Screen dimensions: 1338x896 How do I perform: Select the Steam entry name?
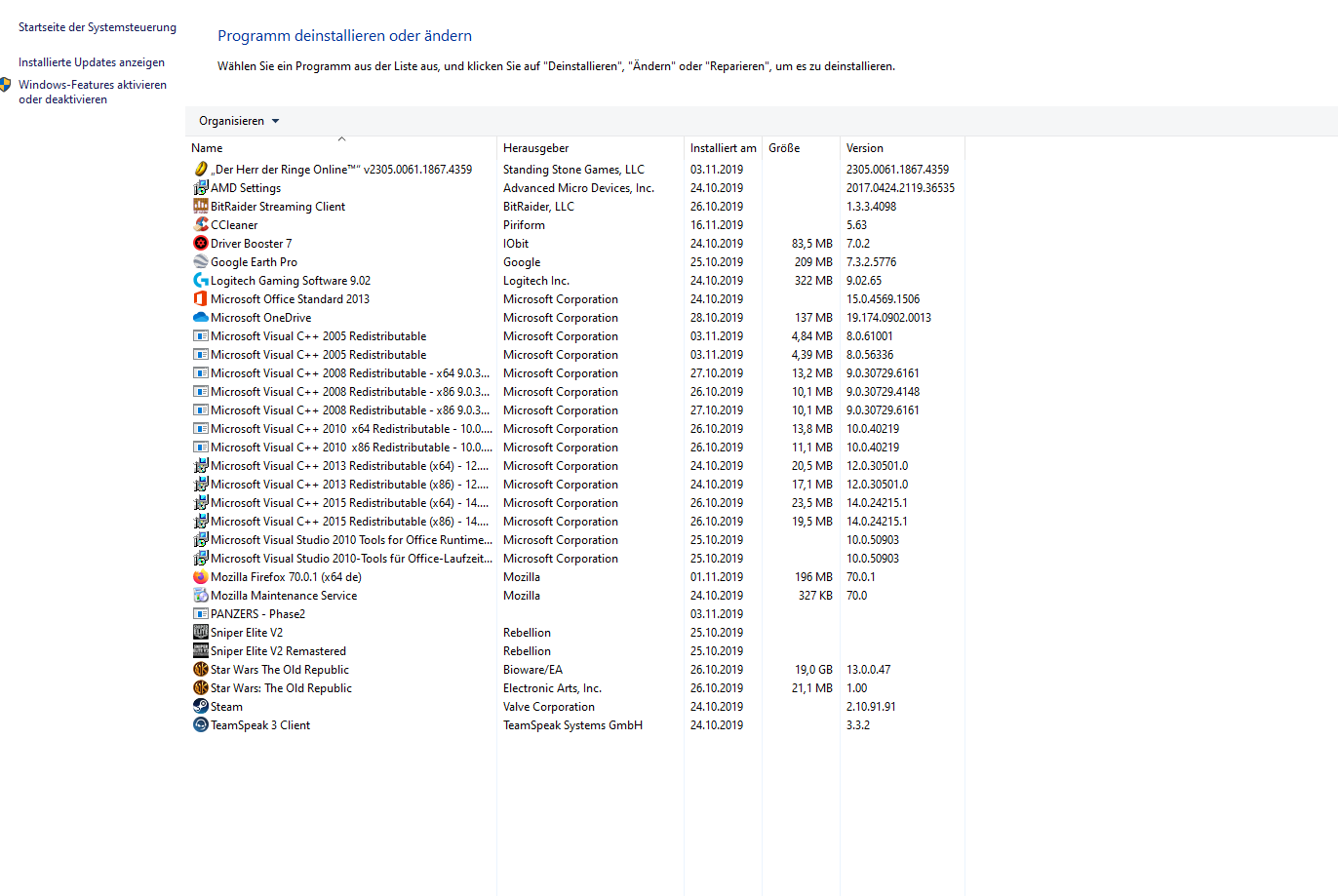click(226, 707)
